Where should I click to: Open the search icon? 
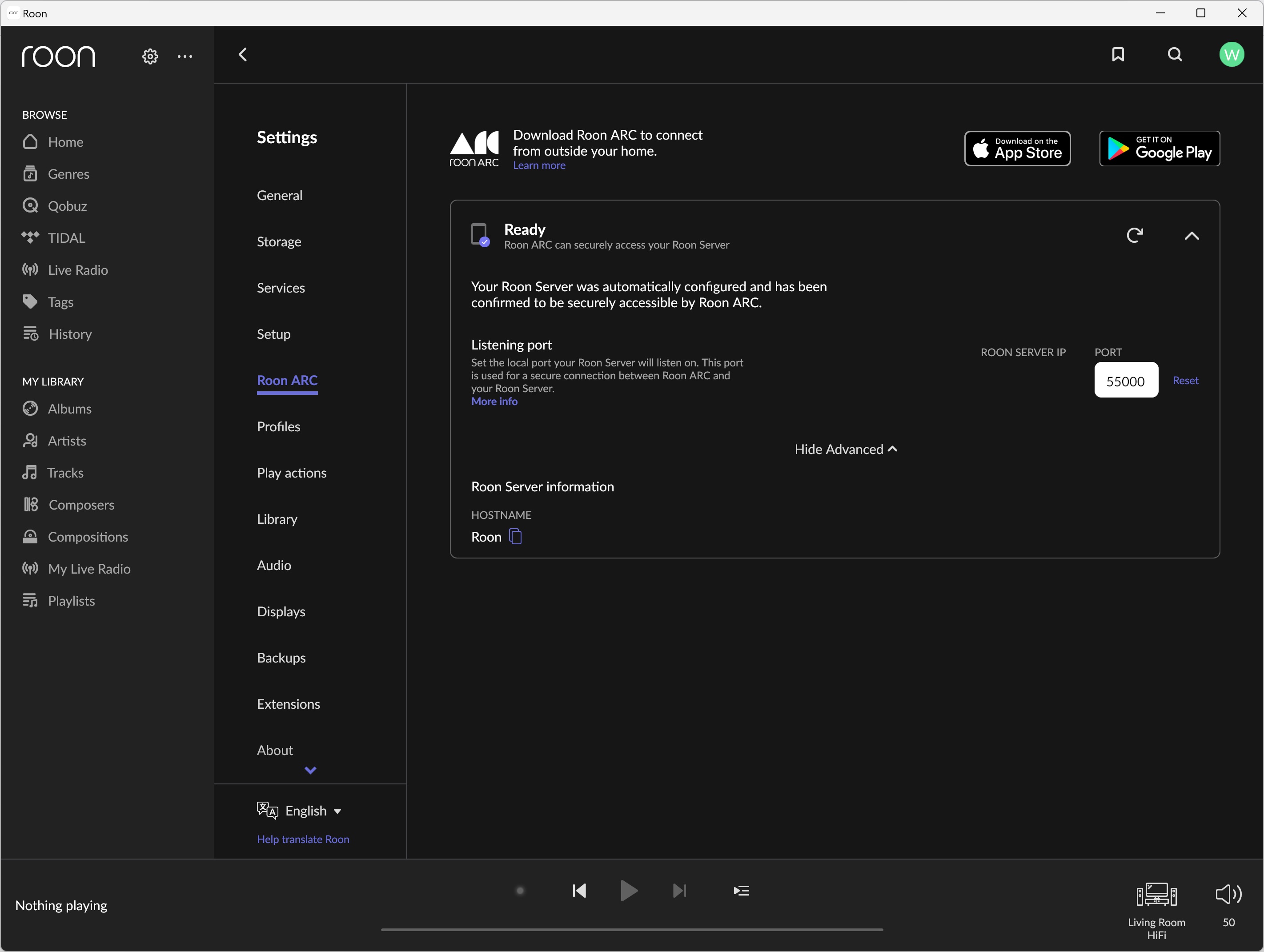(x=1175, y=55)
